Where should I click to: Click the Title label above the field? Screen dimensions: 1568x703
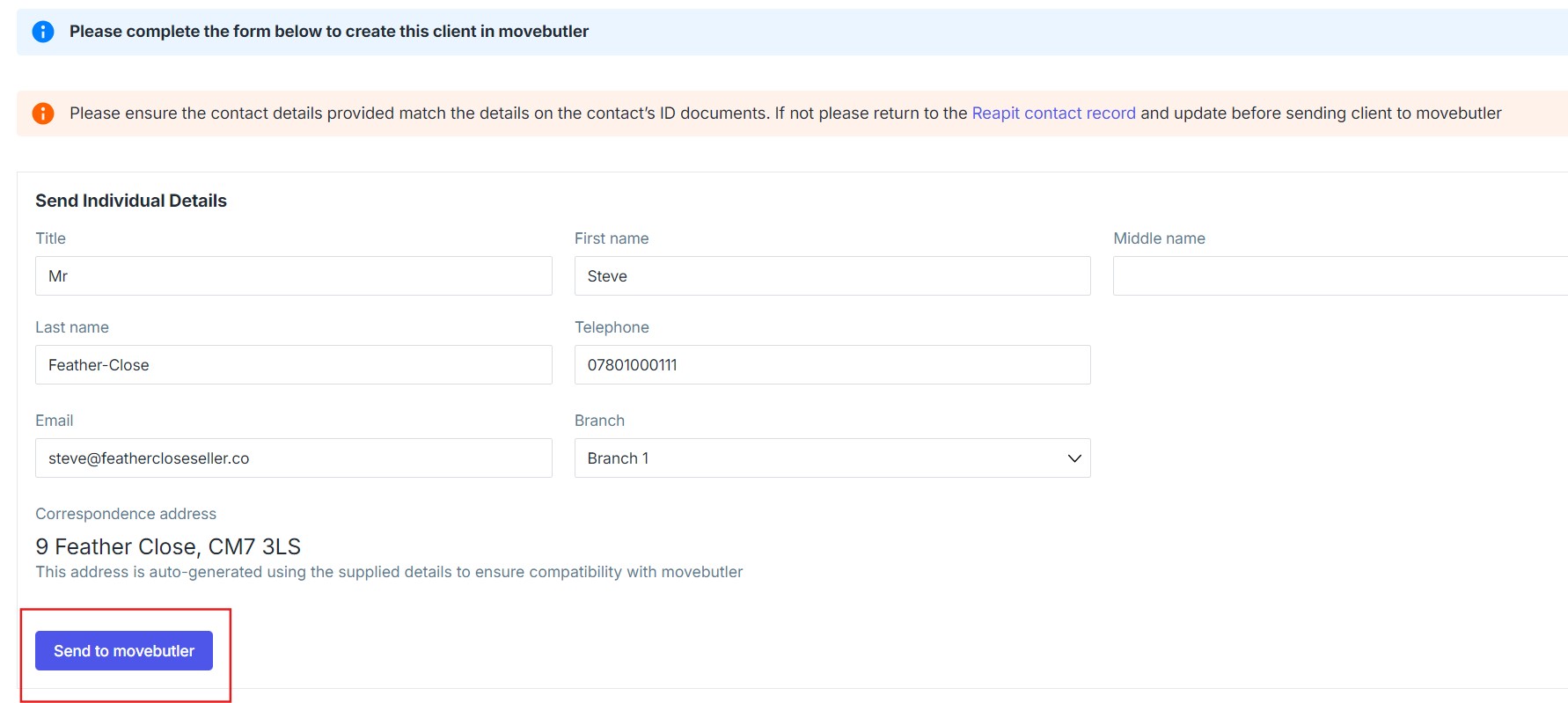click(51, 238)
